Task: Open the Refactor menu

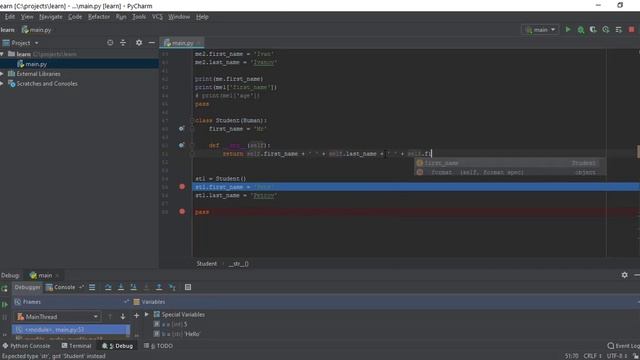Action: point(99,17)
